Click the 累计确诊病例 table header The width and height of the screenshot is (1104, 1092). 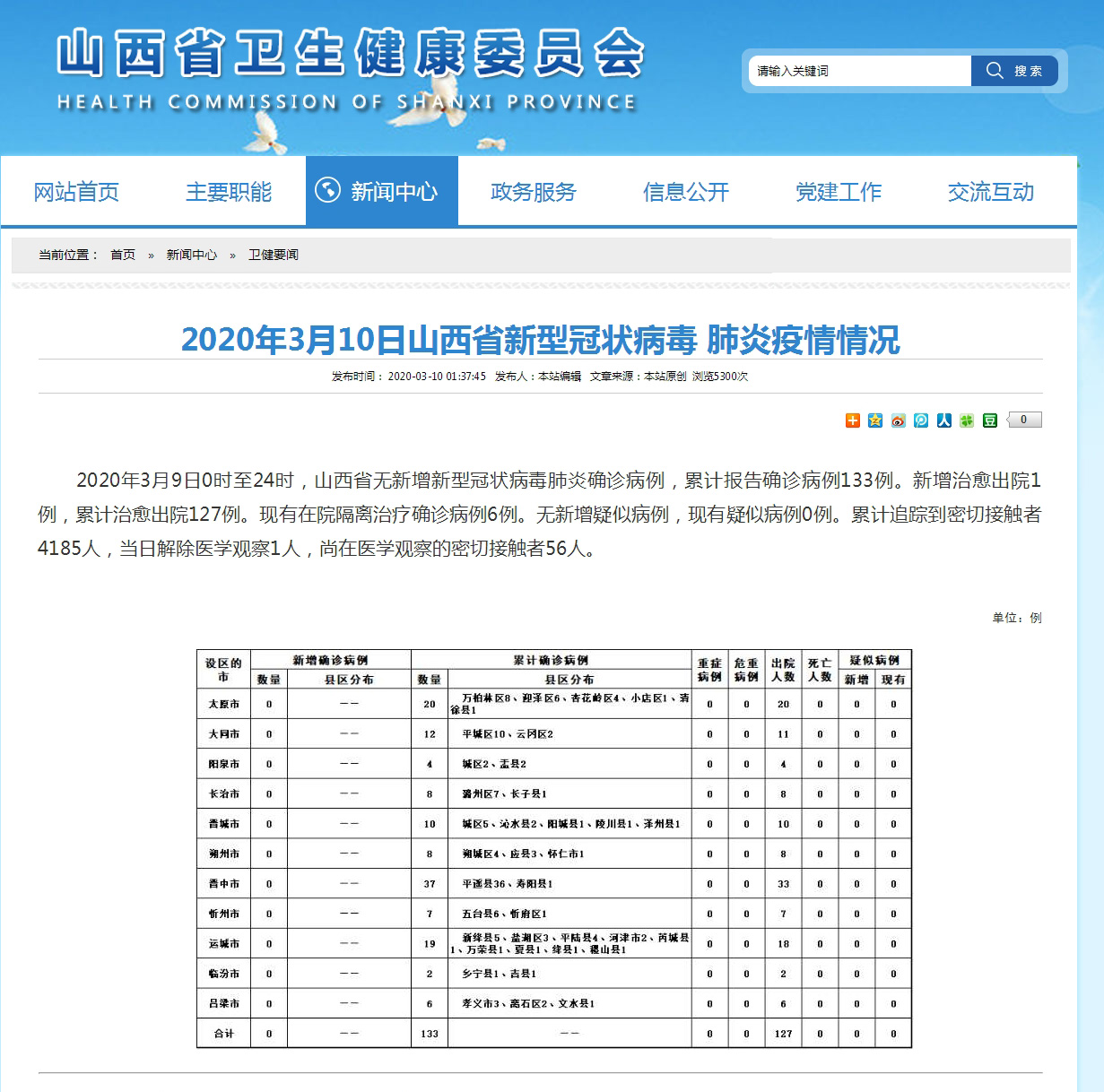pyautogui.click(x=552, y=660)
